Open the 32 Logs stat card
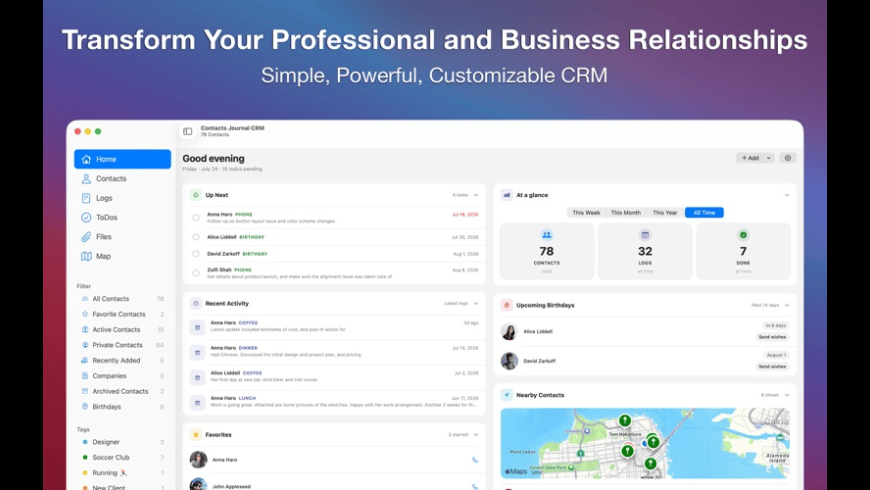870x490 pixels. pyautogui.click(x=645, y=251)
